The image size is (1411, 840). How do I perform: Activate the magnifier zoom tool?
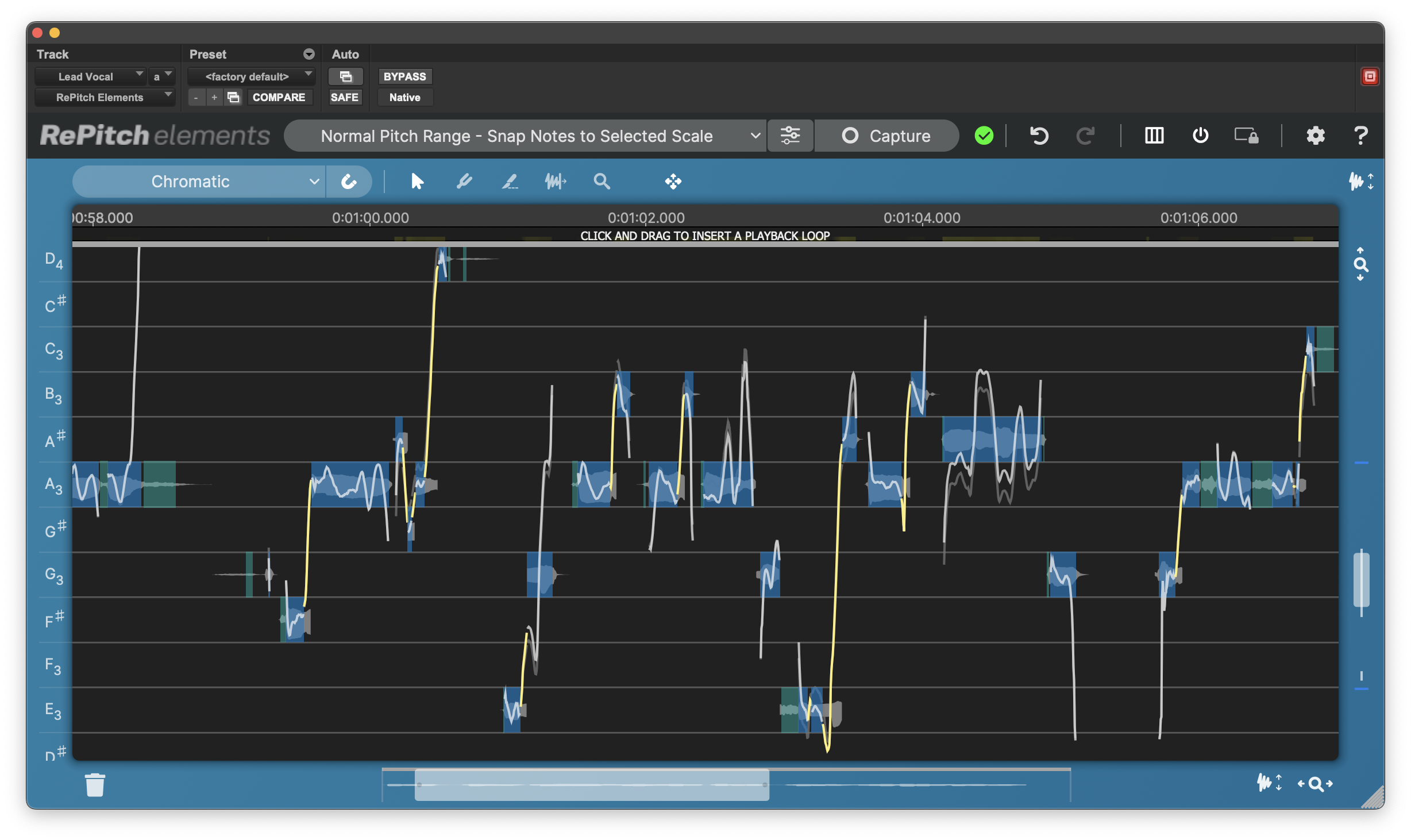(602, 182)
